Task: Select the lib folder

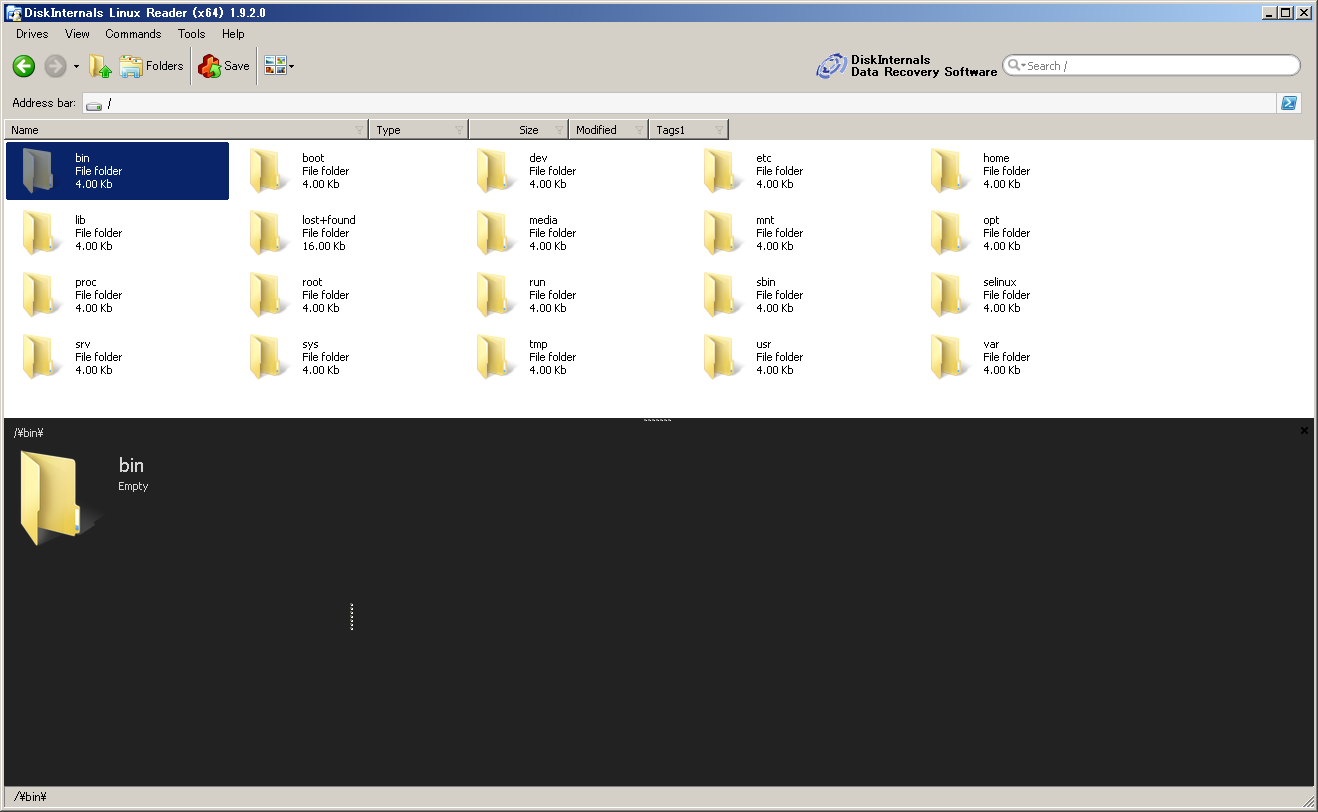Action: coord(117,233)
